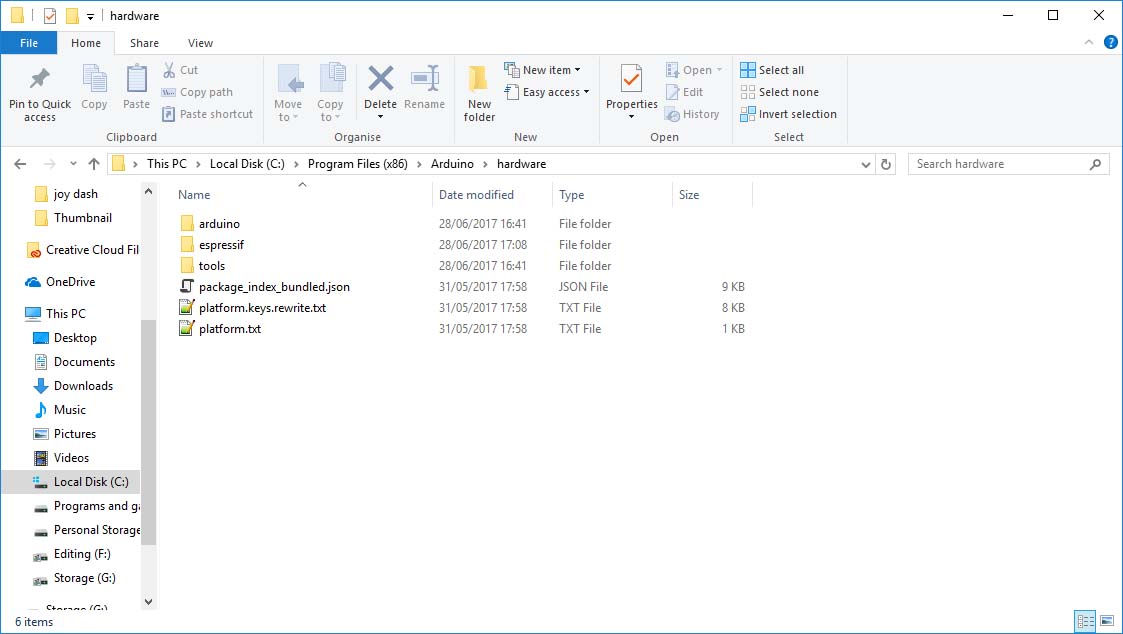The image size is (1123, 634).
Task: Switch to the Home ribbon tab
Action: 86,43
